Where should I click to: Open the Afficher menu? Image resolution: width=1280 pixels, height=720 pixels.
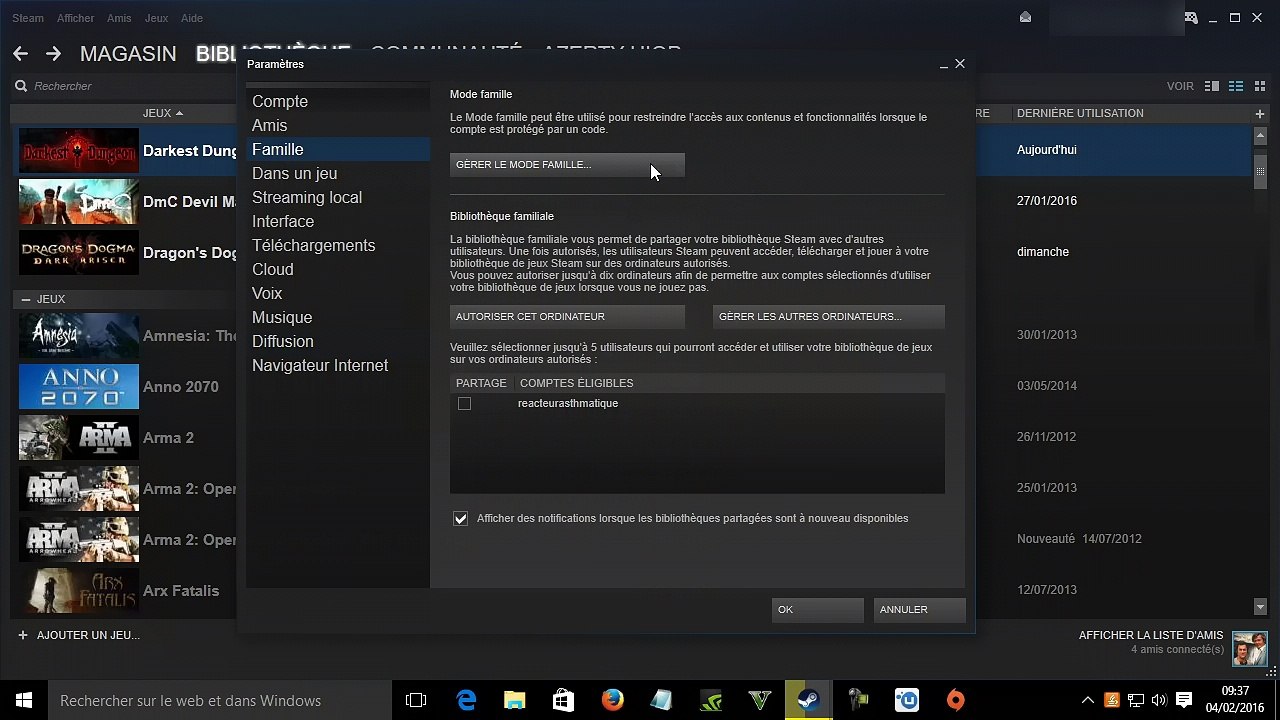click(x=75, y=18)
